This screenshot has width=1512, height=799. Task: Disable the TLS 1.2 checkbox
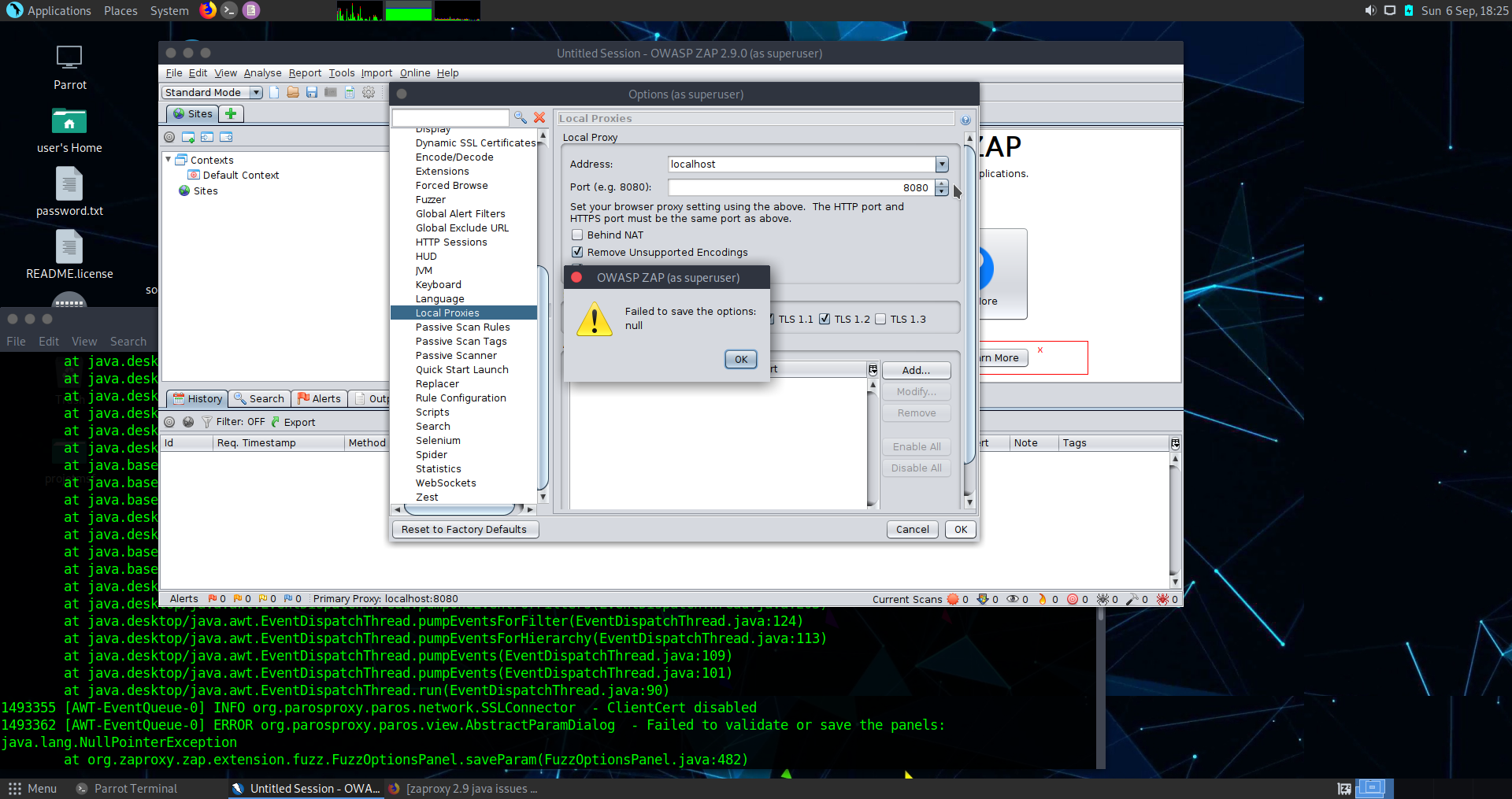(825, 319)
